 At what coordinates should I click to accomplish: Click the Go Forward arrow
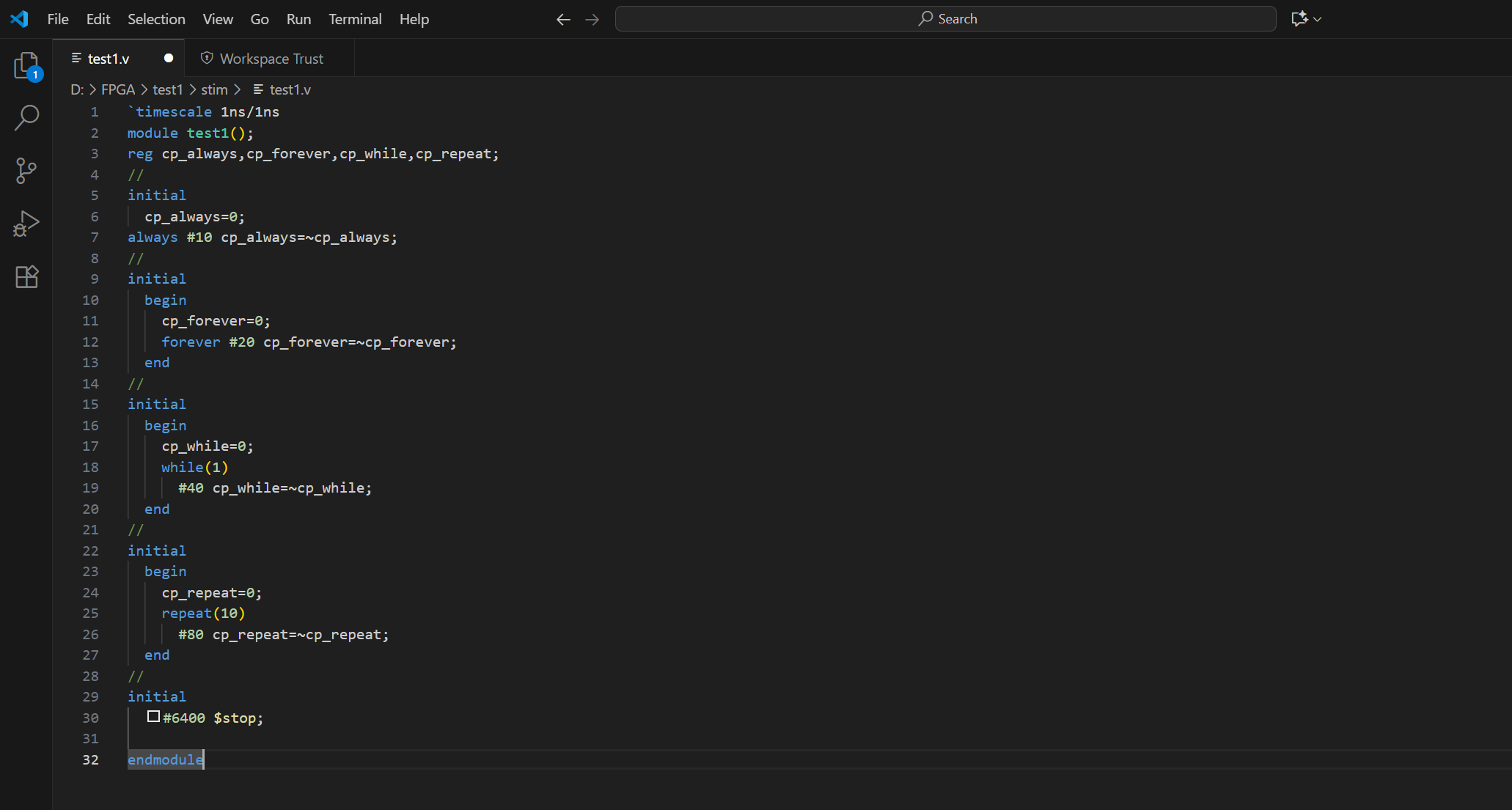point(592,20)
